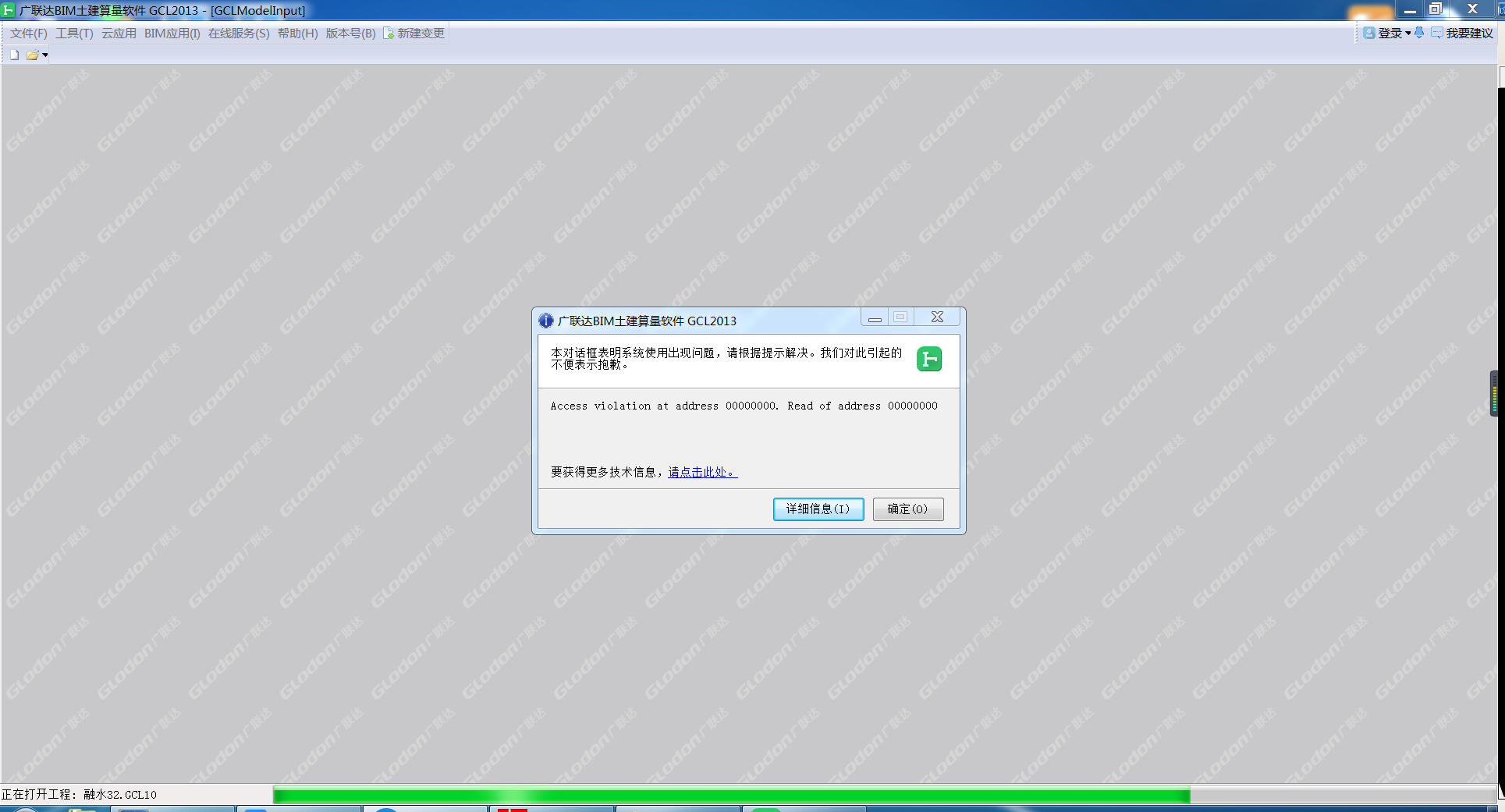Viewport: 1505px width, 812px height.
Task: Minimize the main GCL2013 window
Action: [x=1410, y=9]
